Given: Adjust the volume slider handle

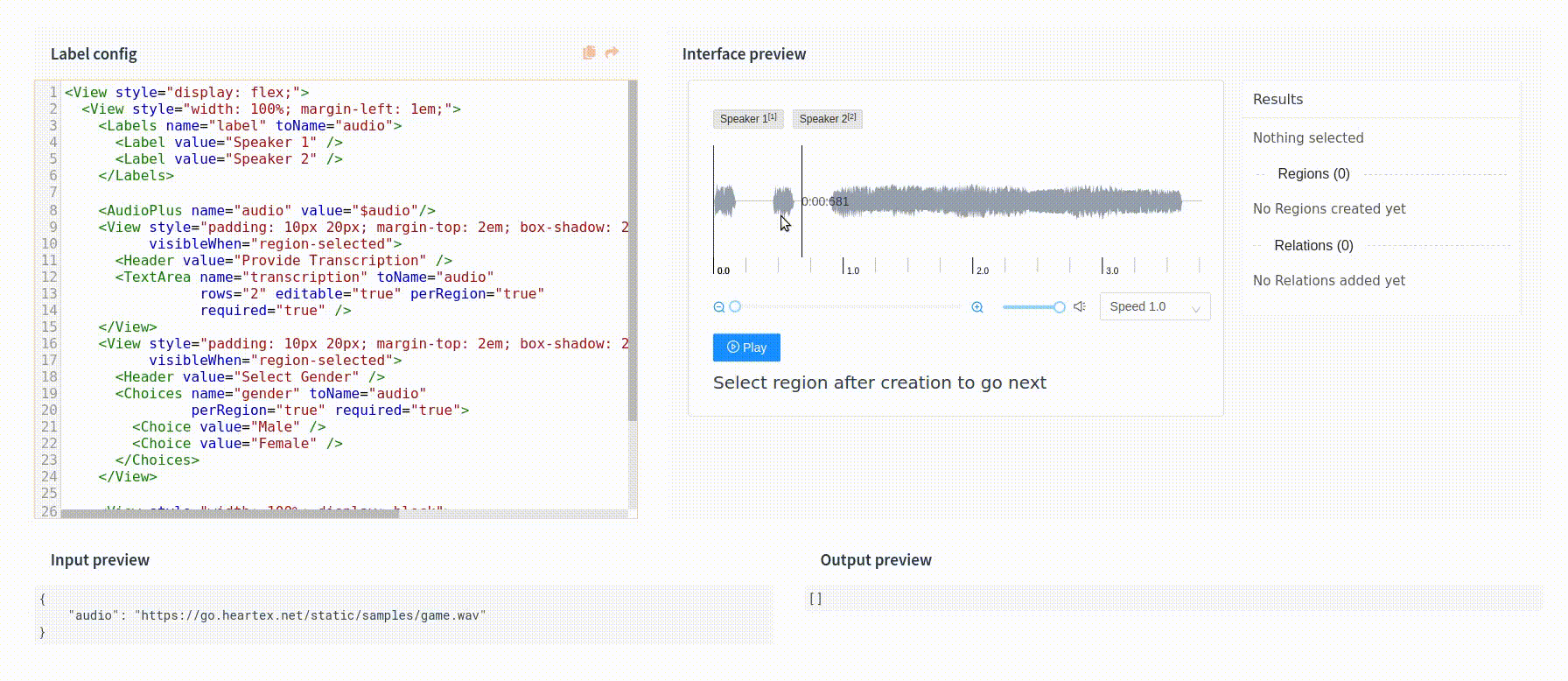Looking at the screenshot, I should pyautogui.click(x=1060, y=307).
